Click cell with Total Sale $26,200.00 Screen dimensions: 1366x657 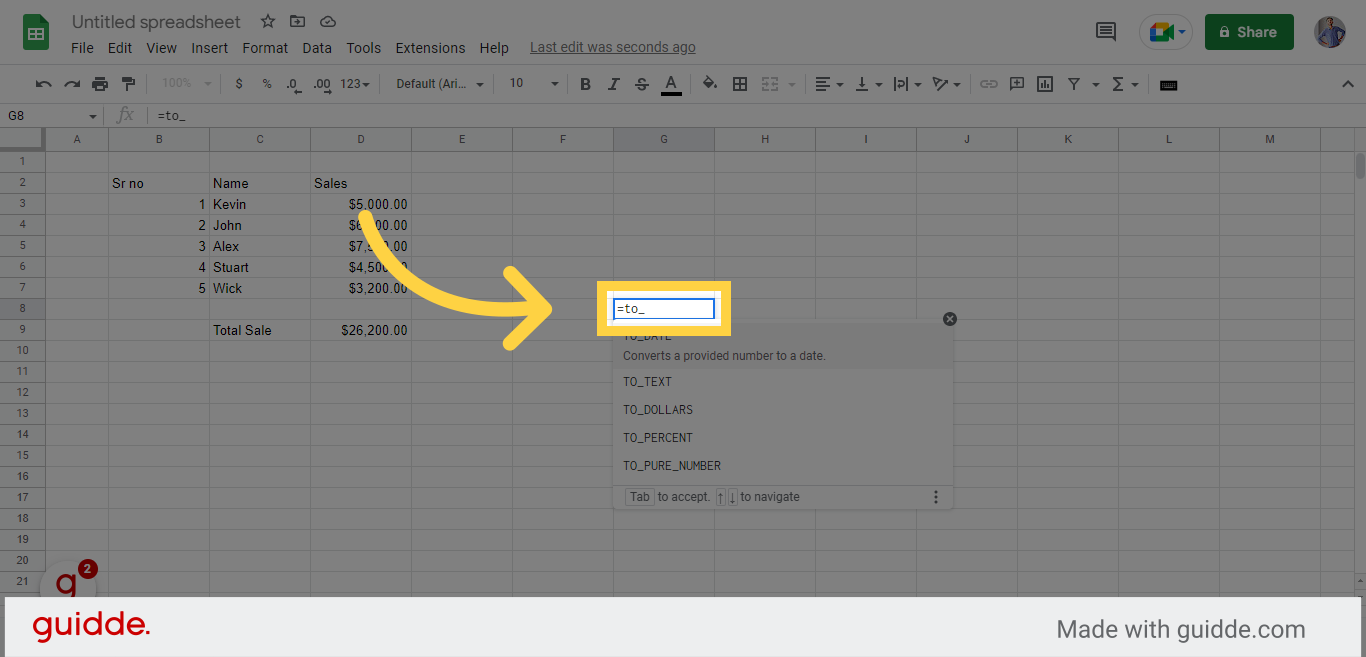[x=361, y=330]
